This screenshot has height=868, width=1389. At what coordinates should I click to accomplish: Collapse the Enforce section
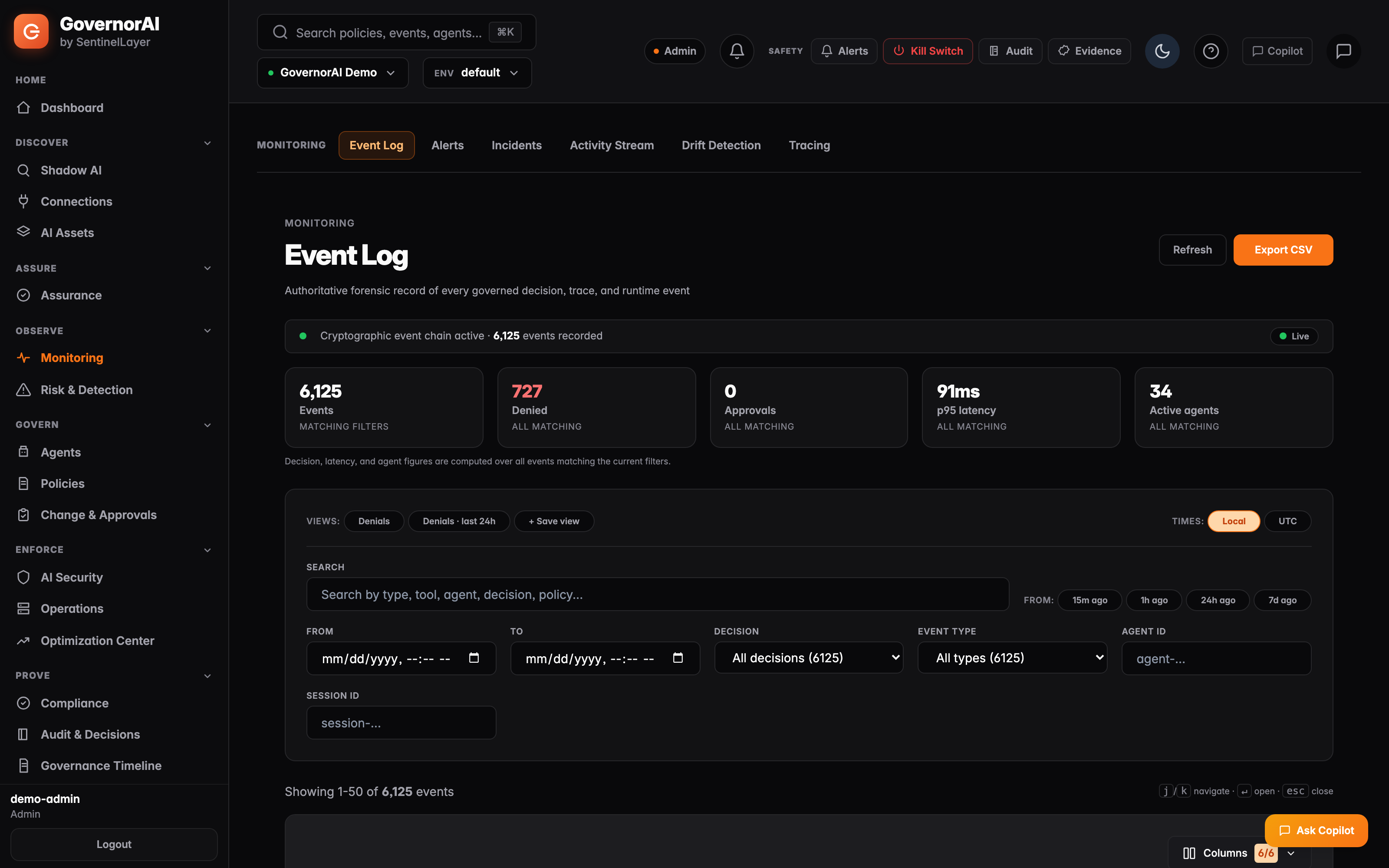click(207, 550)
